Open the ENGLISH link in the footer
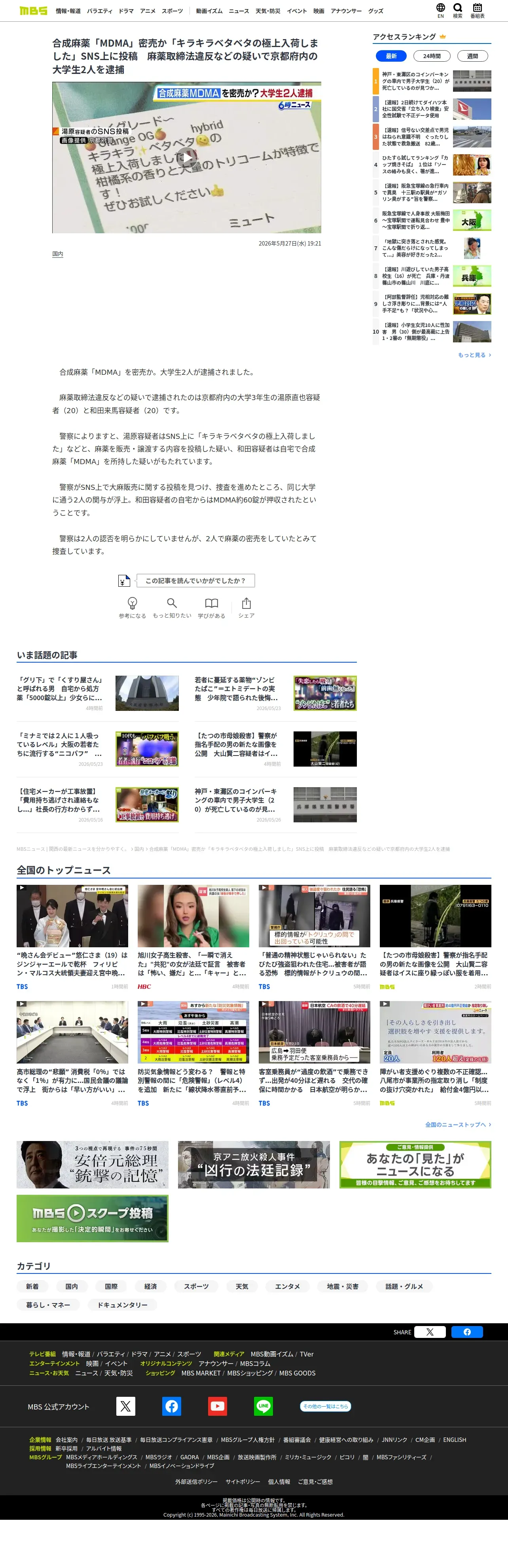This screenshot has height=1568, width=508. click(455, 1440)
